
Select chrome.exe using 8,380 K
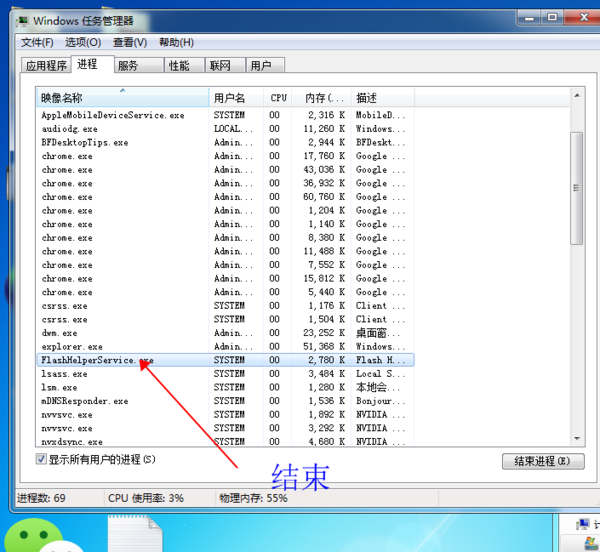(x=225, y=238)
